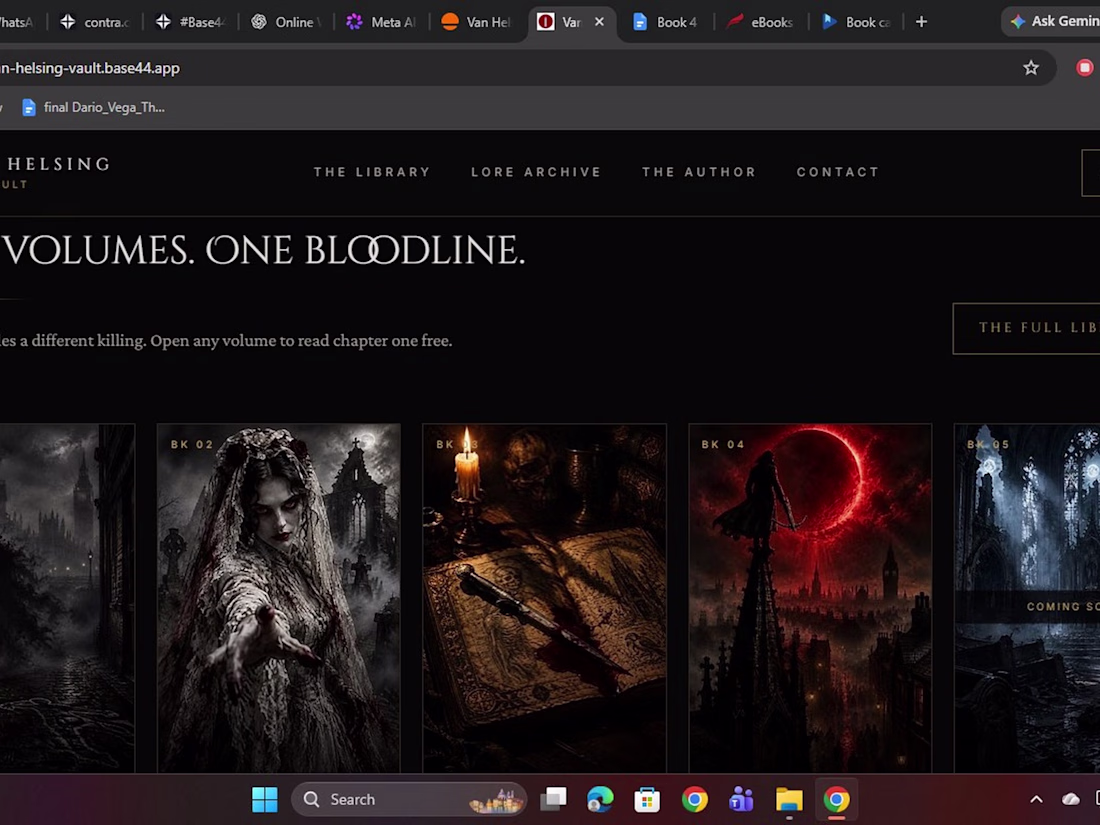Viewport: 1100px width, 825px height.
Task: Click the Contact navigation link
Action: pos(838,172)
